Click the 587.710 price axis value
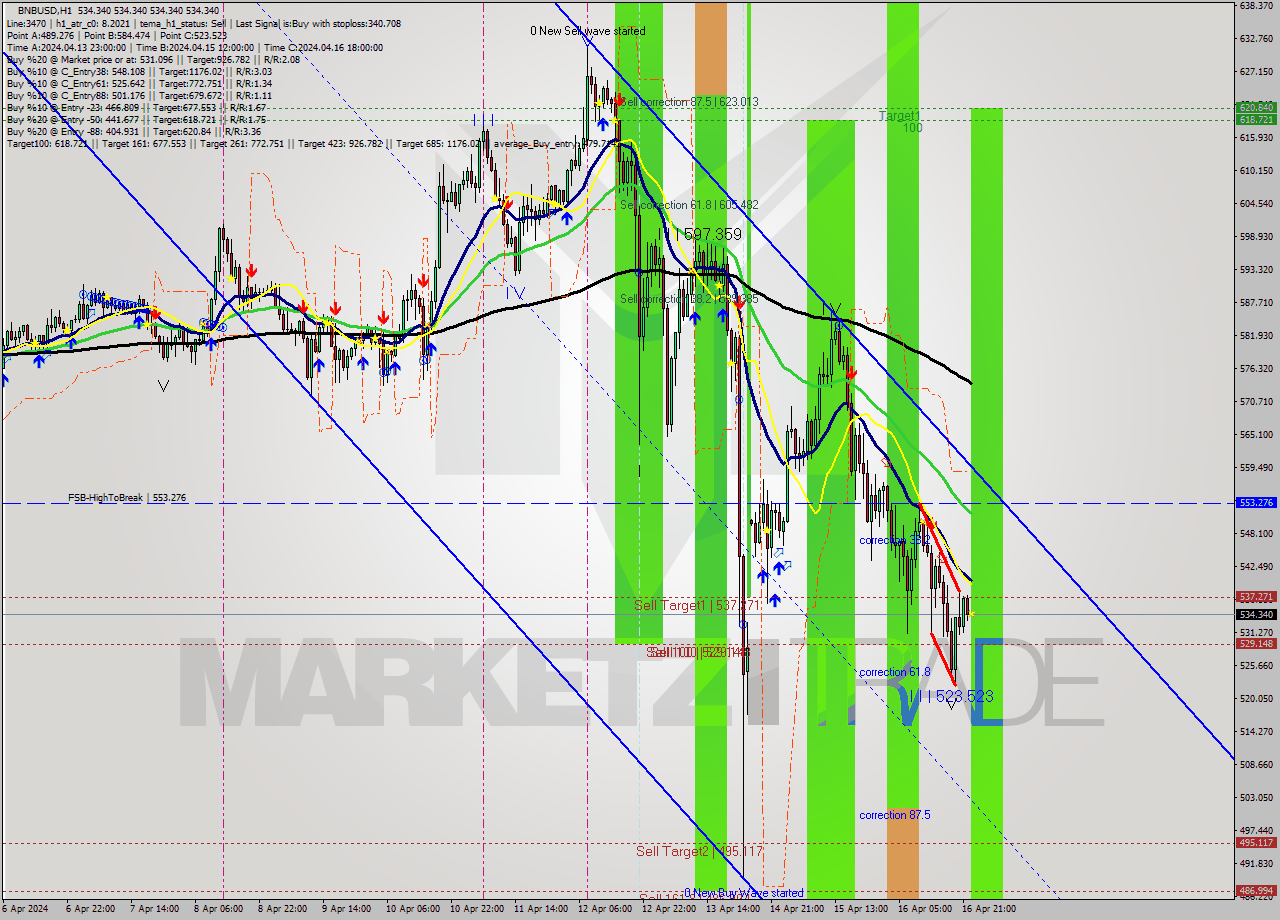The width and height of the screenshot is (1280, 920). [x=1256, y=302]
